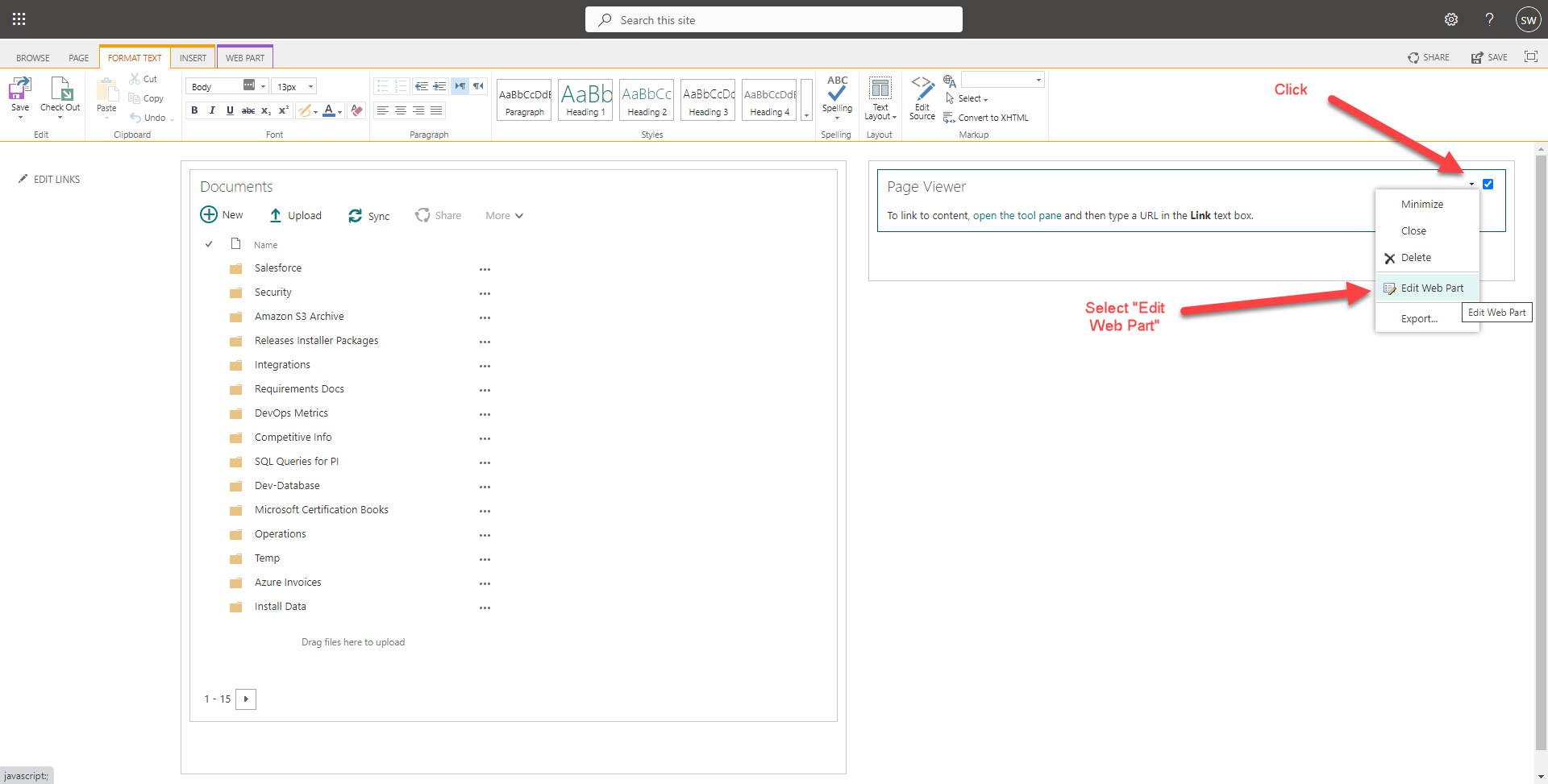Open the help question mark icon
The width and height of the screenshot is (1548, 784).
click(x=1489, y=19)
